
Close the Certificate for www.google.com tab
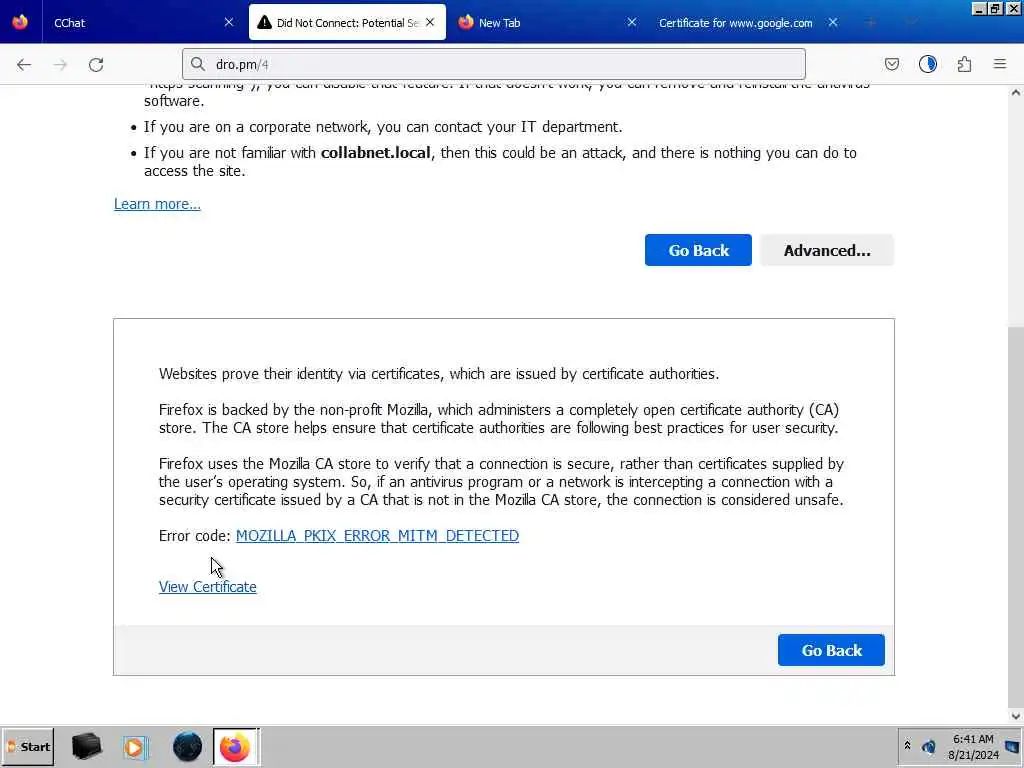(x=833, y=22)
